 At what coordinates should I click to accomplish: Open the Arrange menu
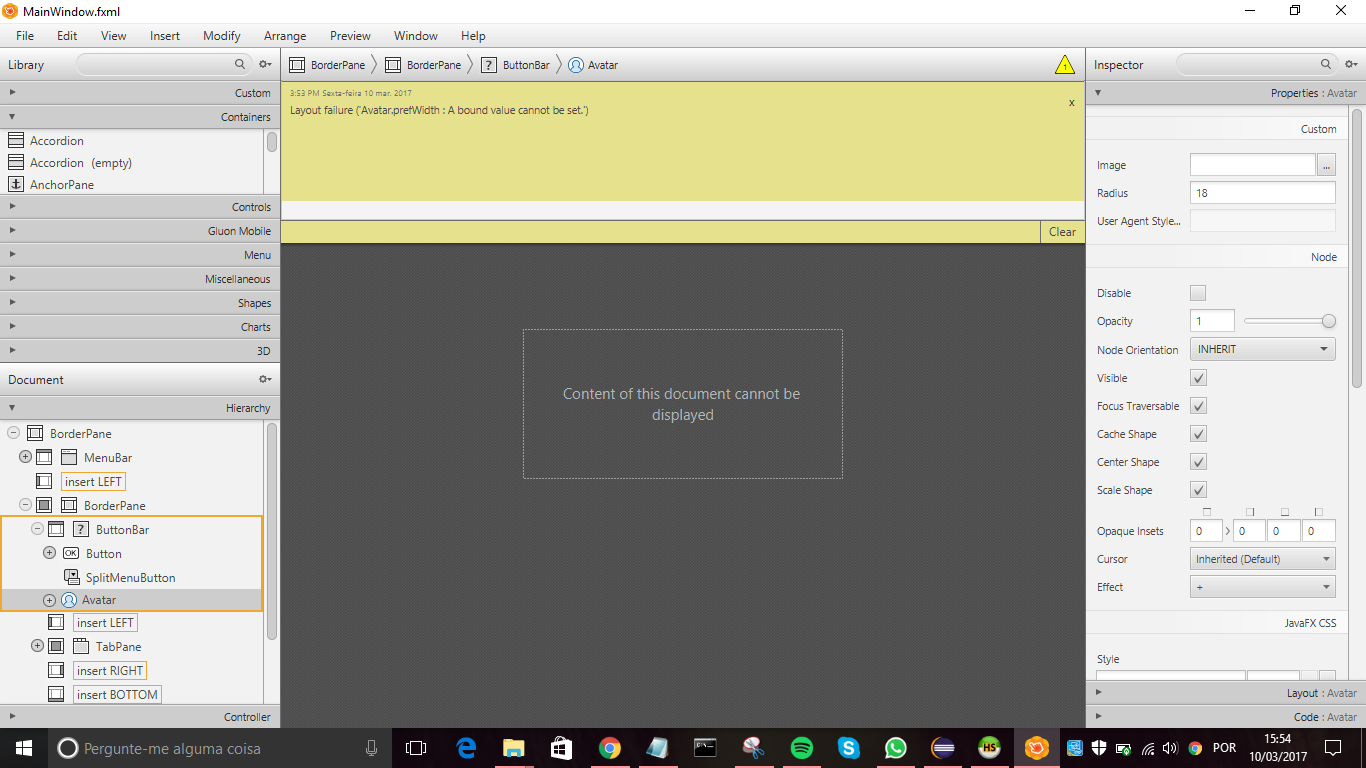pyautogui.click(x=285, y=36)
